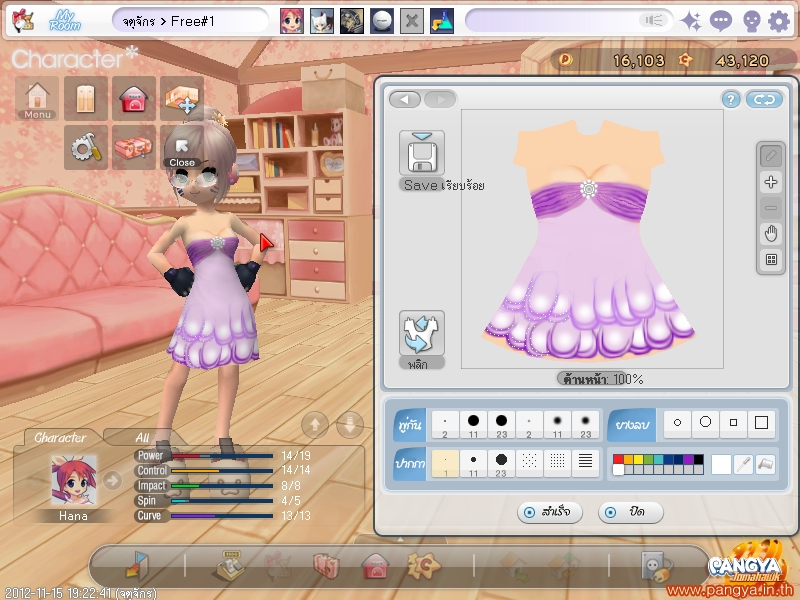Viewport: 800px width, 600px height.
Task: Click the Free#1 room name field
Action: 191,21
